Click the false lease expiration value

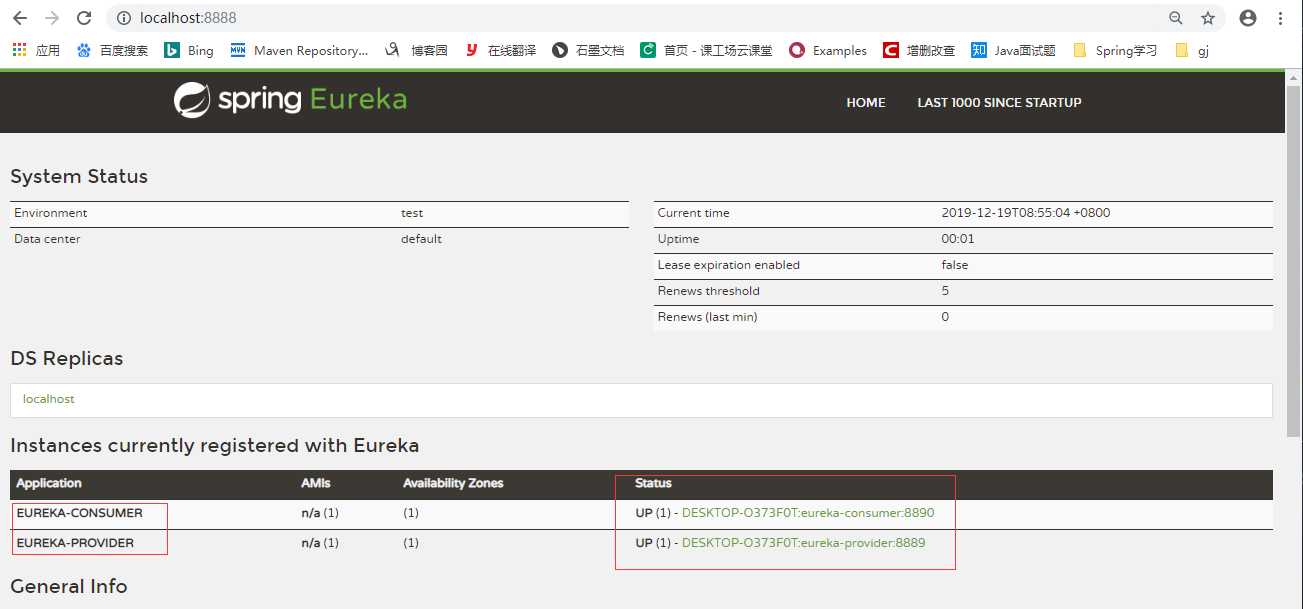955,265
